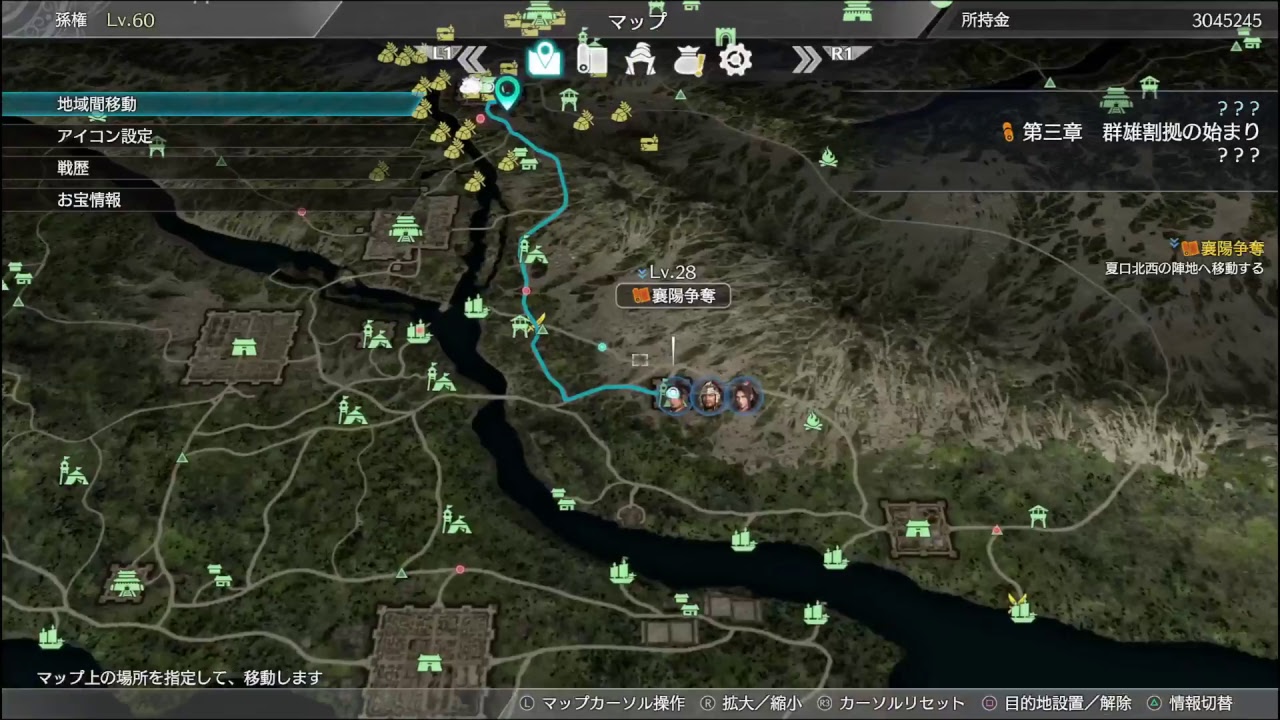Open the helmet officer tab icon
Image resolution: width=1280 pixels, height=720 pixels.
pyautogui.click(x=640, y=60)
